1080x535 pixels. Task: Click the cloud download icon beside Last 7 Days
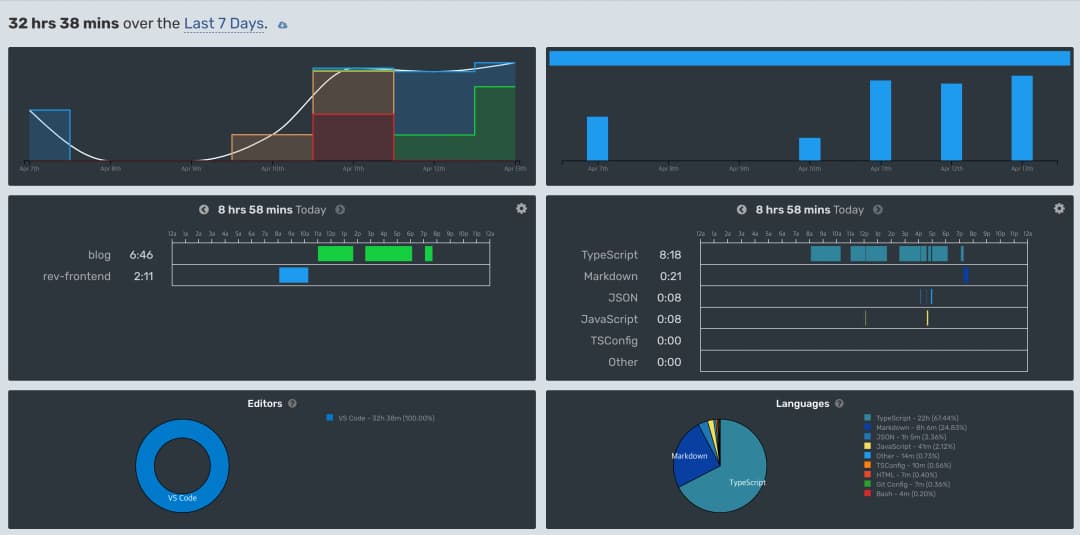282,25
